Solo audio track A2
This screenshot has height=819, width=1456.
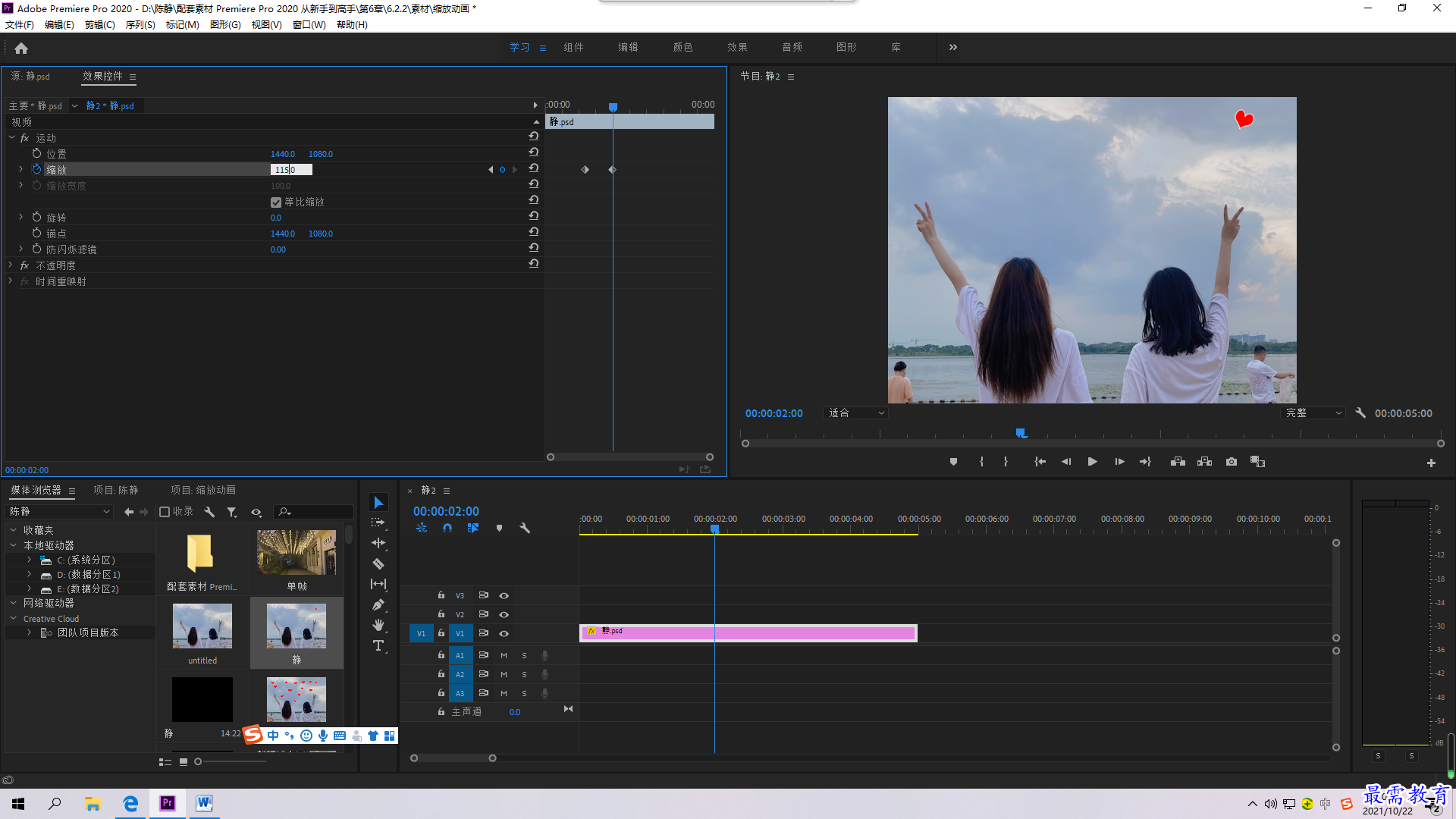(x=524, y=674)
